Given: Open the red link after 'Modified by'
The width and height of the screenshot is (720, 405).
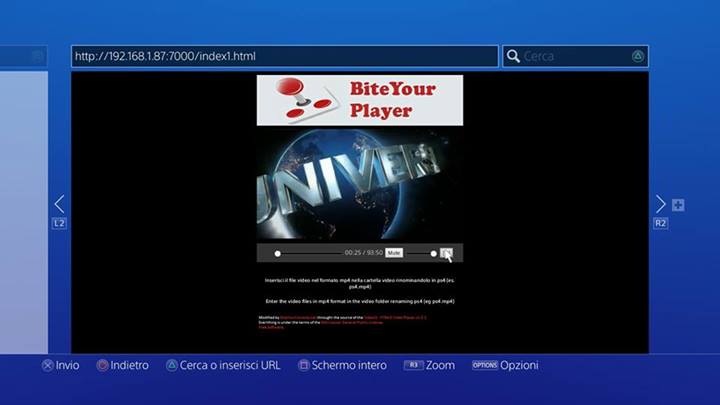Looking at the screenshot, I should point(298,317).
